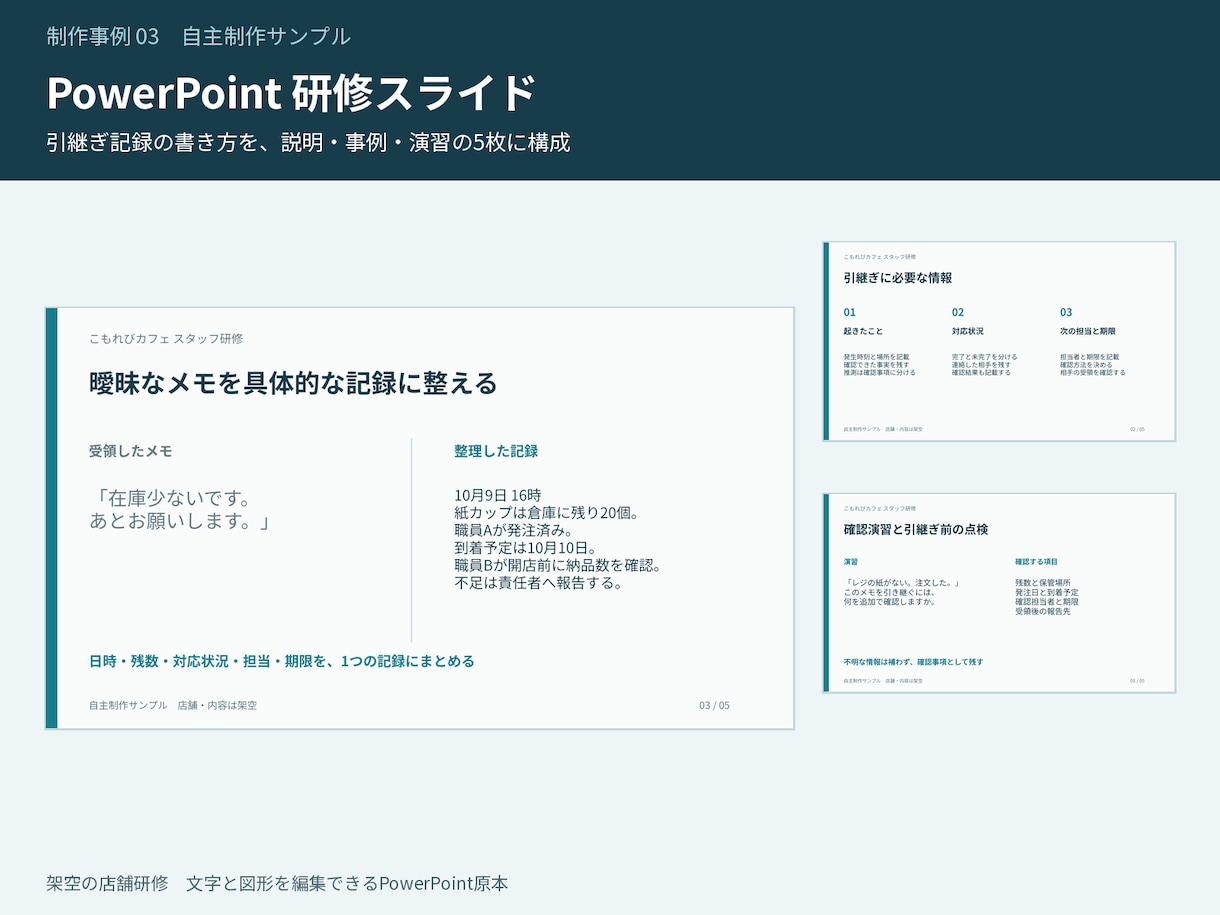Click the '受領したメモ' heading

[x=130, y=451]
